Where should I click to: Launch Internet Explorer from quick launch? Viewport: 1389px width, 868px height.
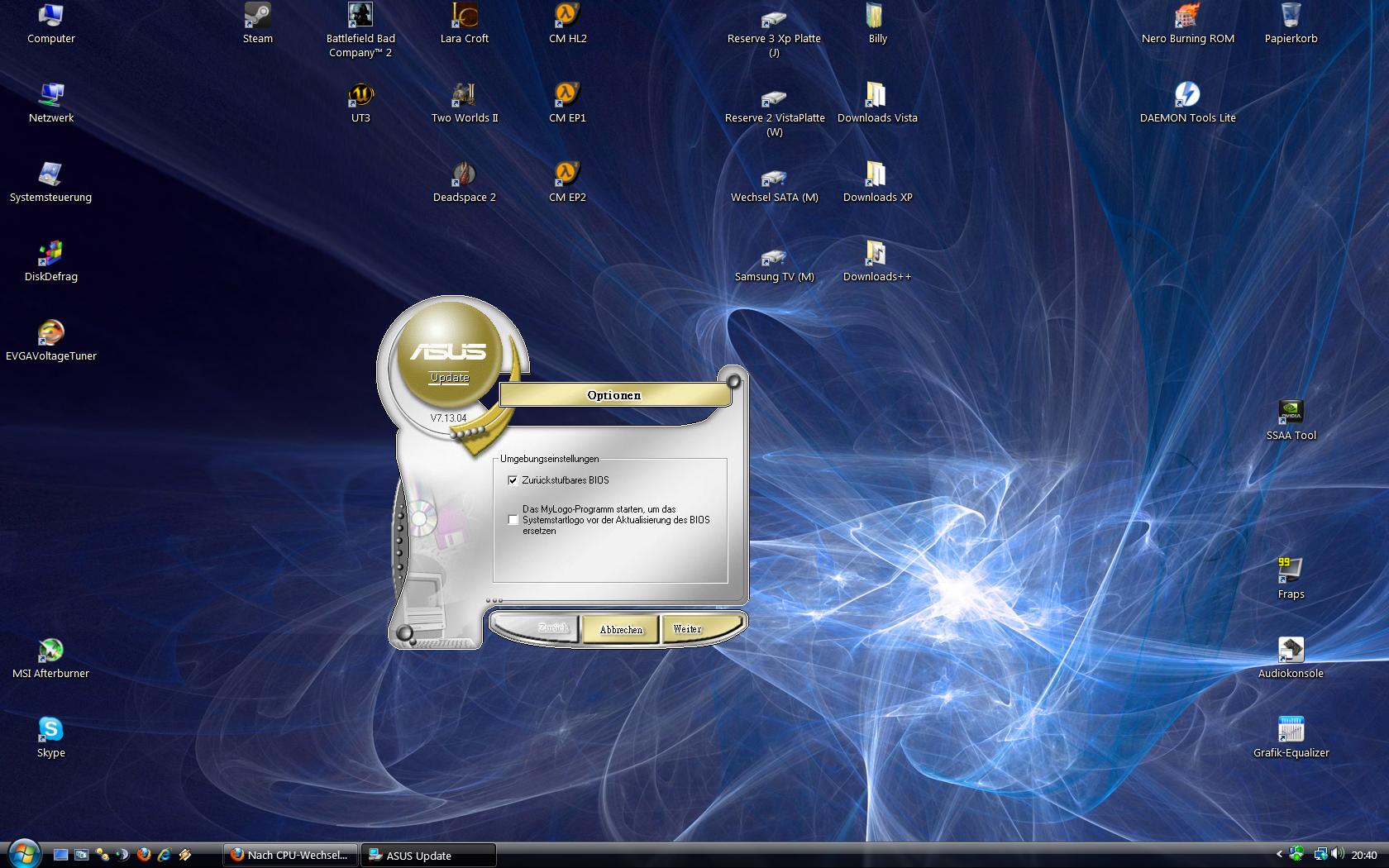[x=165, y=855]
